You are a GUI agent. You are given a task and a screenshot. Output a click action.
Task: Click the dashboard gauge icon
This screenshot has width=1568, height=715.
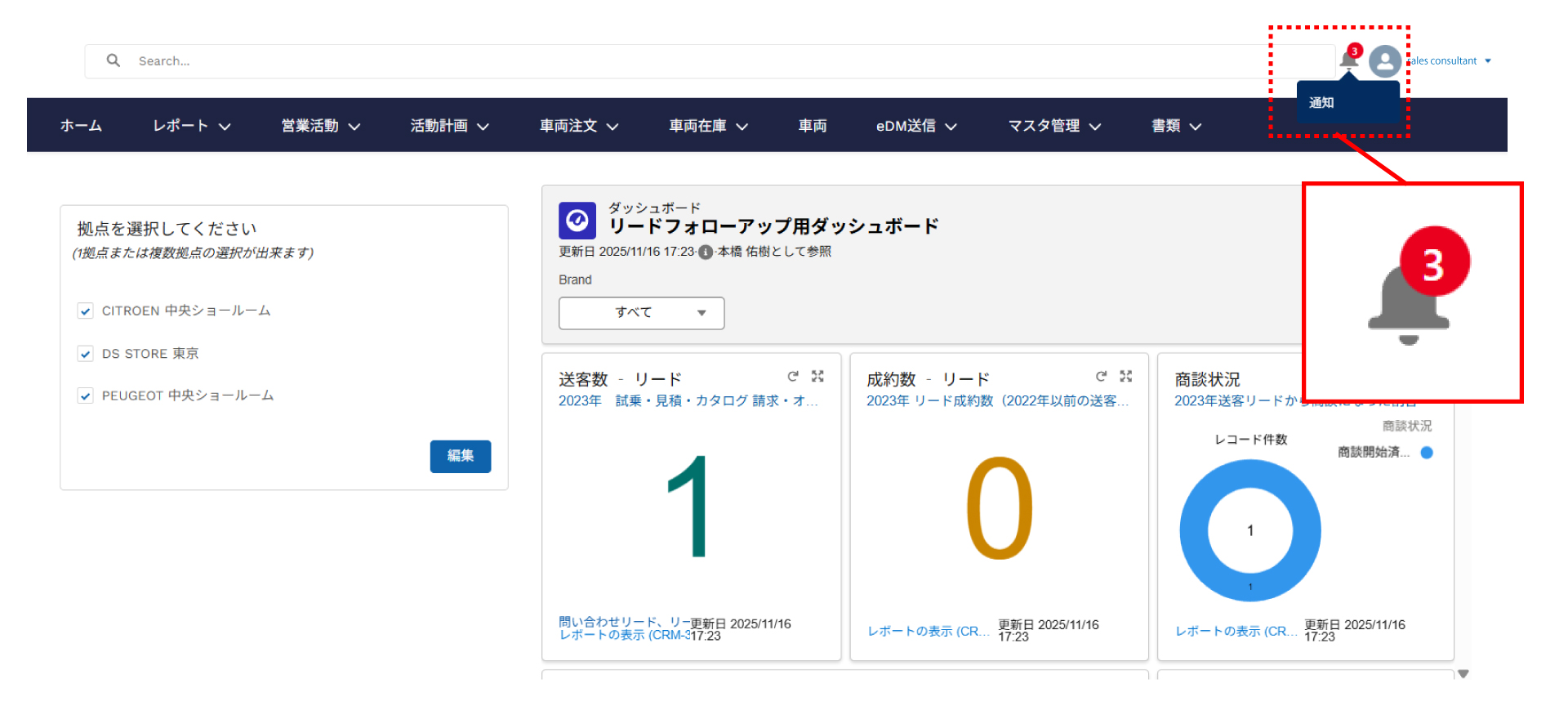pos(577,221)
